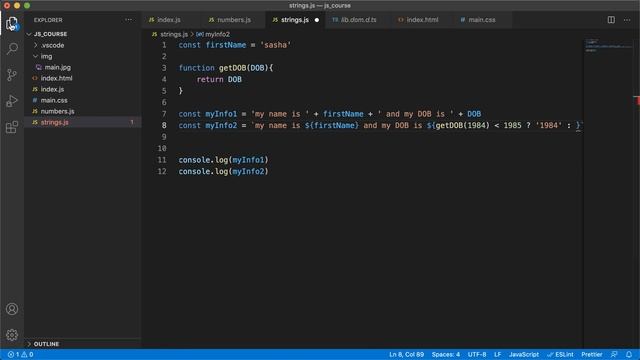Open the Accounts menu icon
Image resolution: width=640 pixels, height=360 pixels.
point(12,309)
